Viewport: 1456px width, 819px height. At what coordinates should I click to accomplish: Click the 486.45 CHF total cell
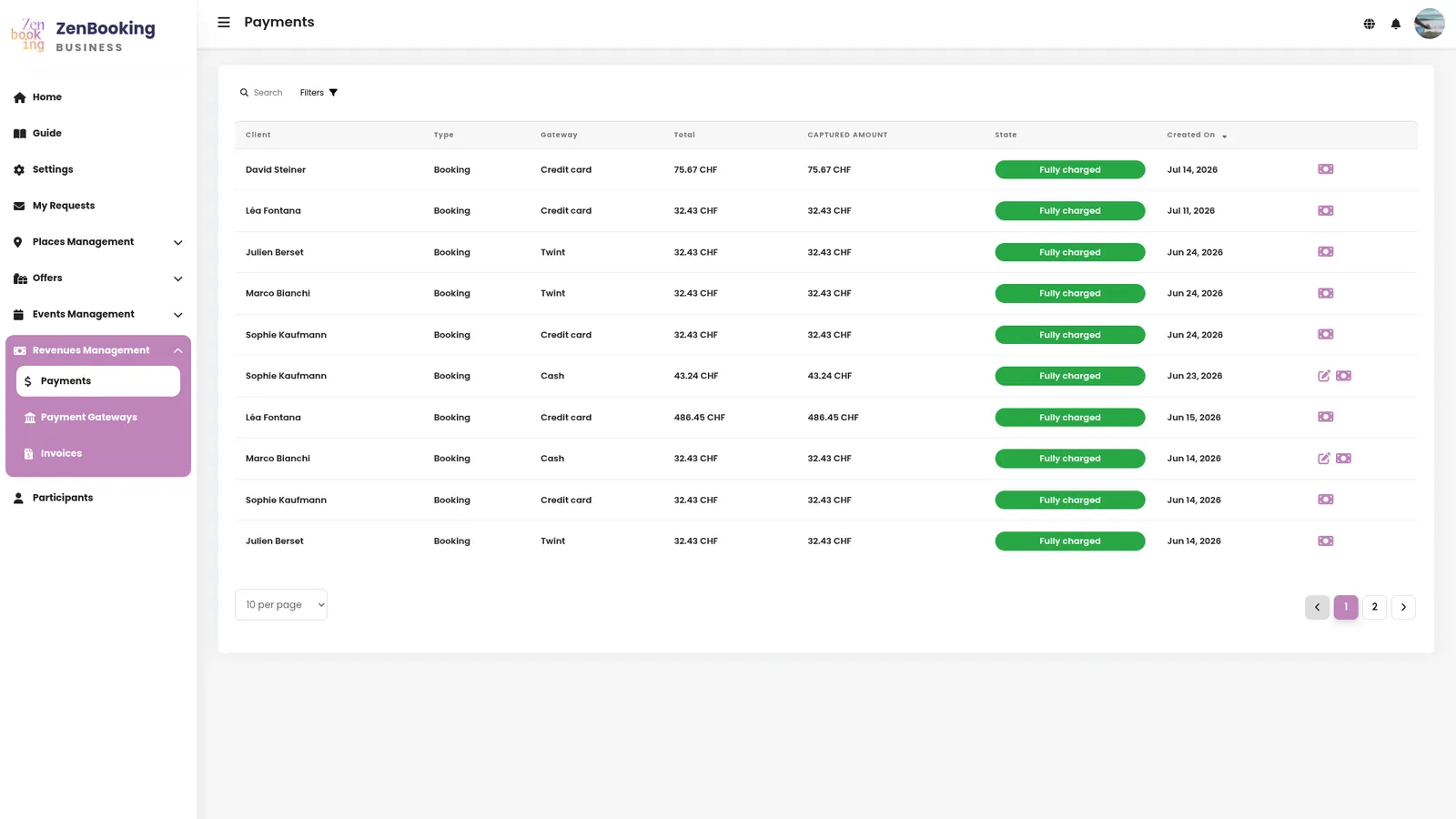point(700,418)
